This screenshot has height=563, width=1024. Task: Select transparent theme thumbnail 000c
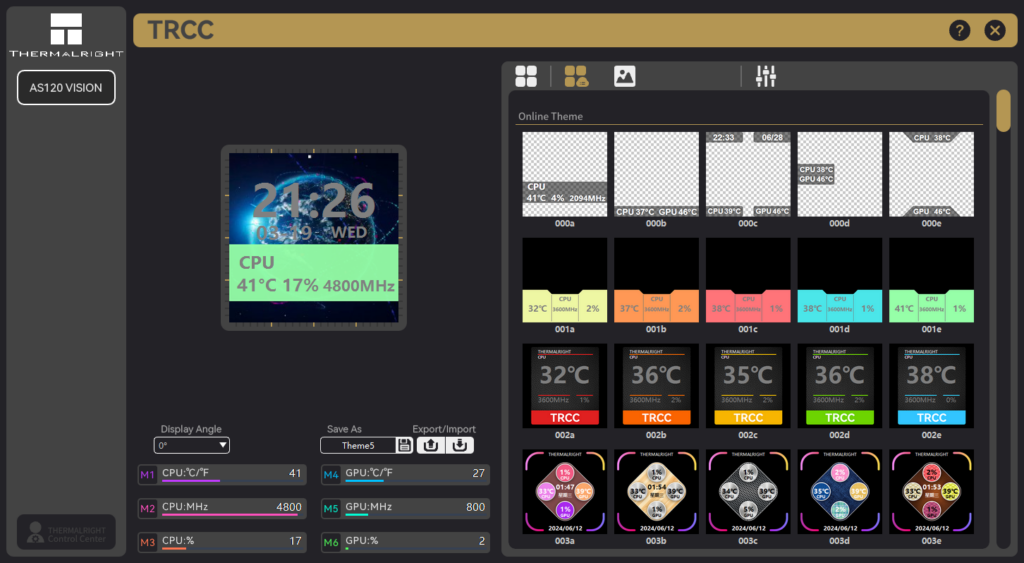tap(748, 174)
